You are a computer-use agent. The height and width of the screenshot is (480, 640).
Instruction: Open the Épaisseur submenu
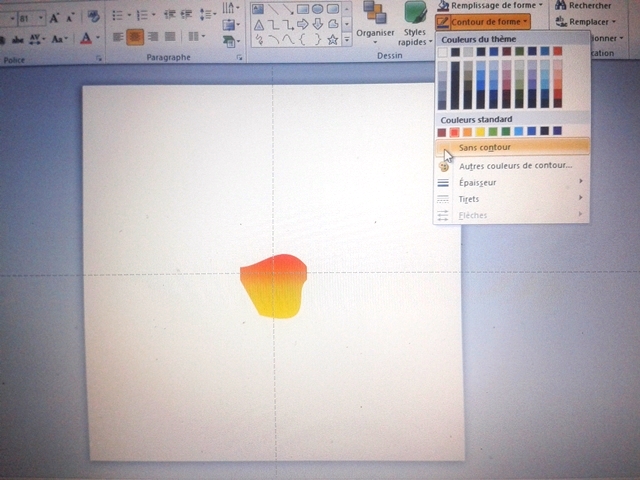click(x=477, y=182)
